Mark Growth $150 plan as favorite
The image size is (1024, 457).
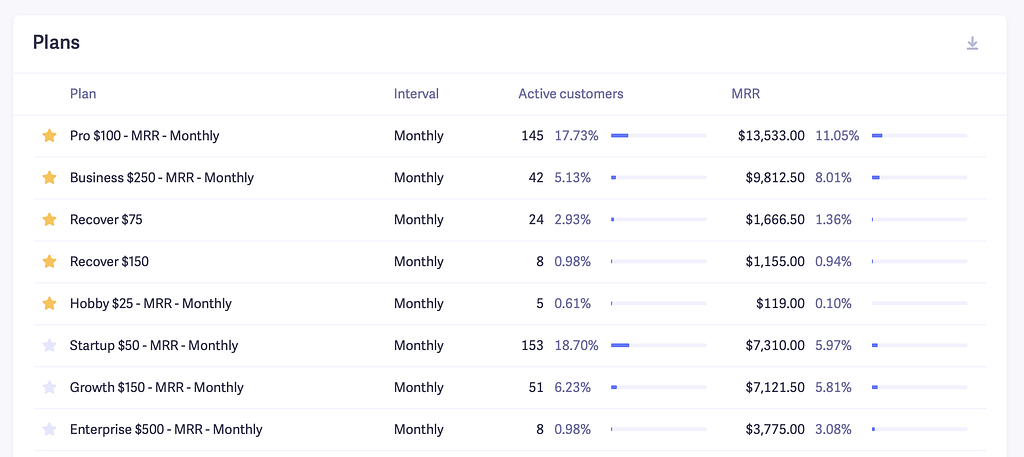click(x=49, y=388)
